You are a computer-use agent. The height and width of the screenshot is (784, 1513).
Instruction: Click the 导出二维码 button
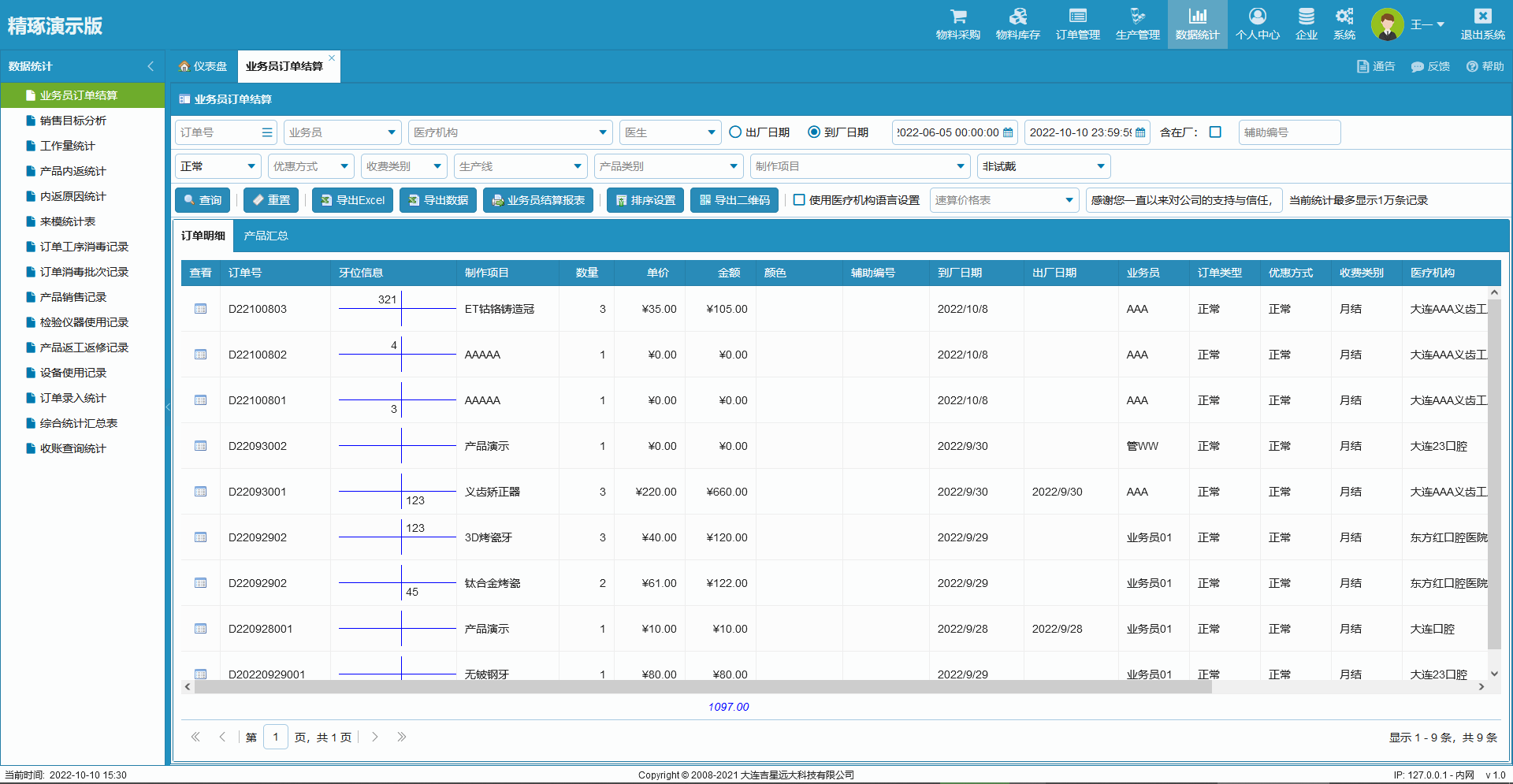734,200
